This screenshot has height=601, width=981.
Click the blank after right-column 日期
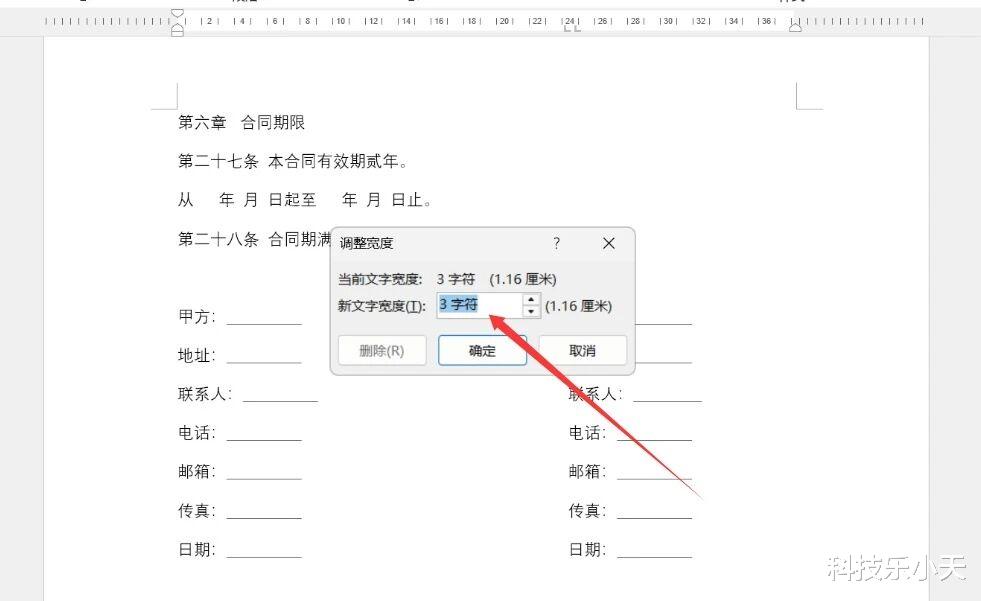[x=654, y=551]
